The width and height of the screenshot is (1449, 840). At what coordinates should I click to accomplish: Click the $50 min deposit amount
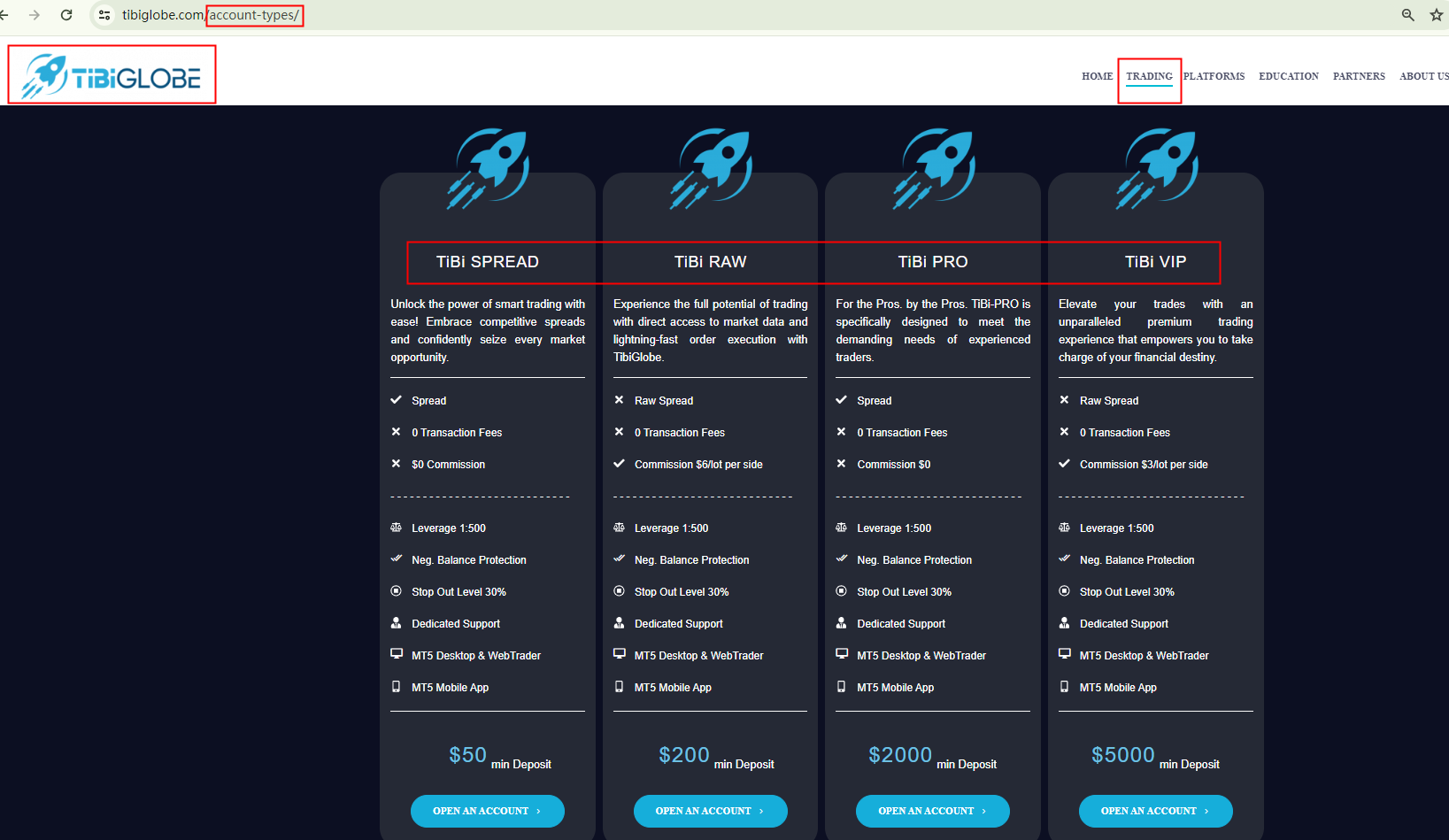(x=468, y=755)
